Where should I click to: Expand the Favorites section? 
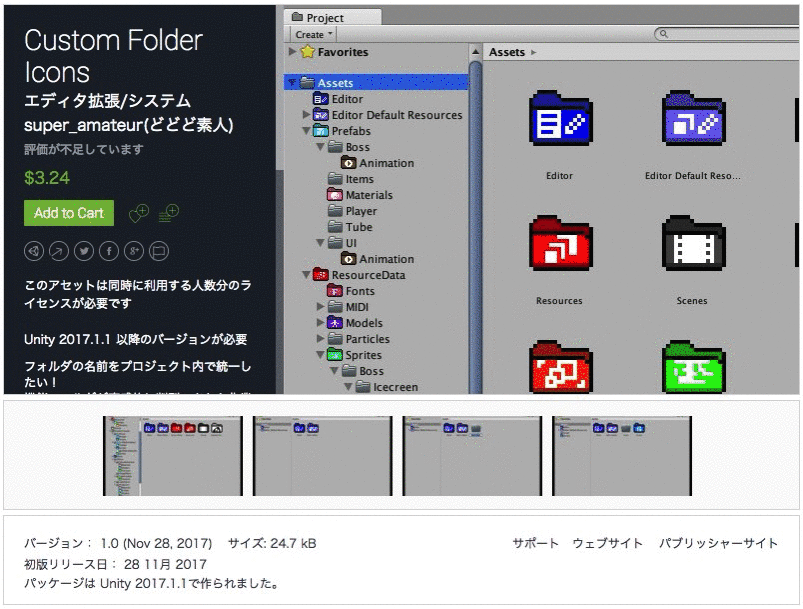click(290, 51)
